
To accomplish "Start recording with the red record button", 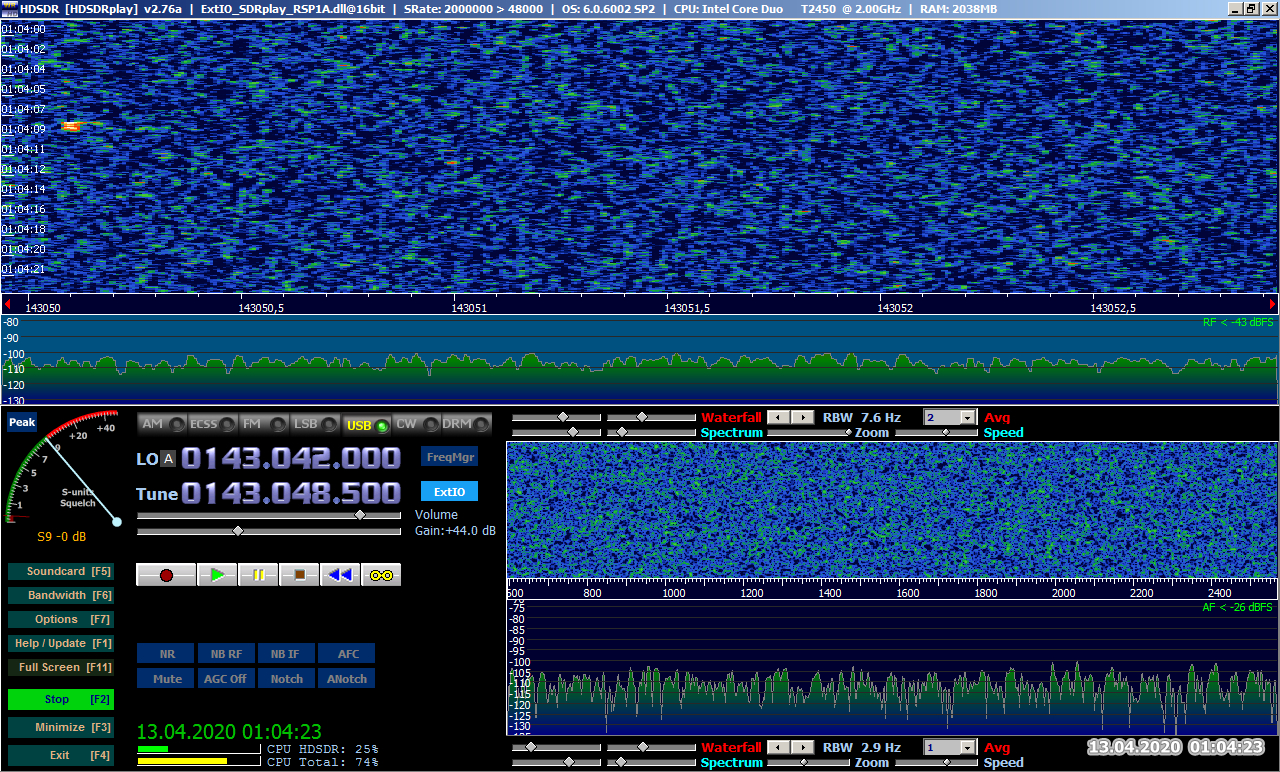I will coord(166,575).
